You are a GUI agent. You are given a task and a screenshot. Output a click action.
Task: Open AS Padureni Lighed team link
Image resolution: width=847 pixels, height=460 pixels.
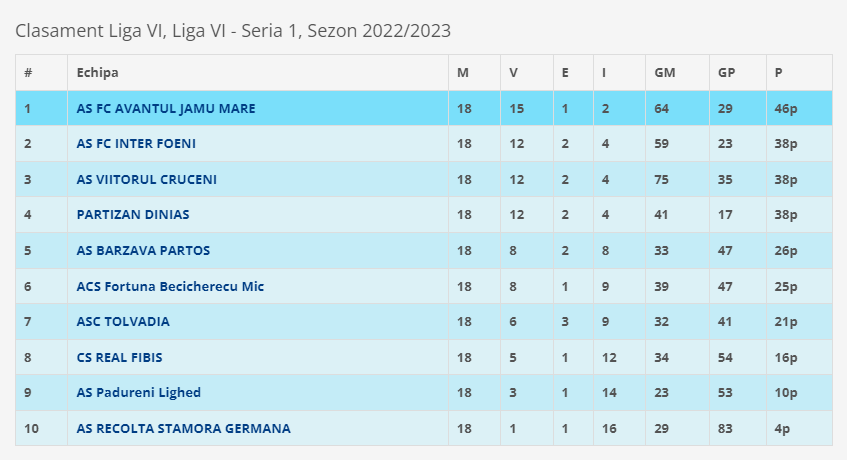[139, 393]
